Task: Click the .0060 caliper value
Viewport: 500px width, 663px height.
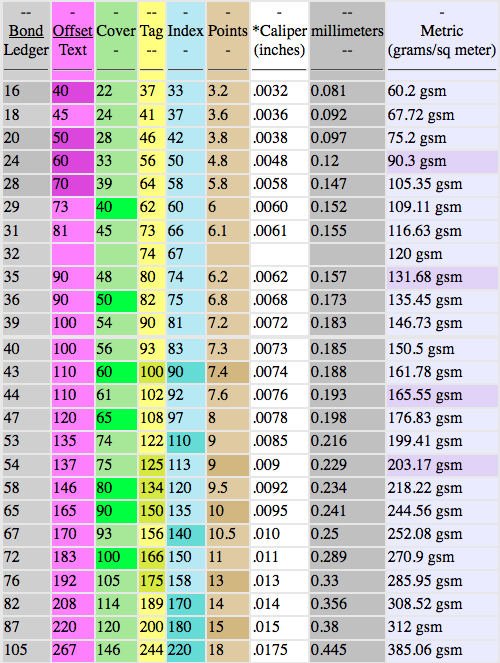Action: [270, 207]
